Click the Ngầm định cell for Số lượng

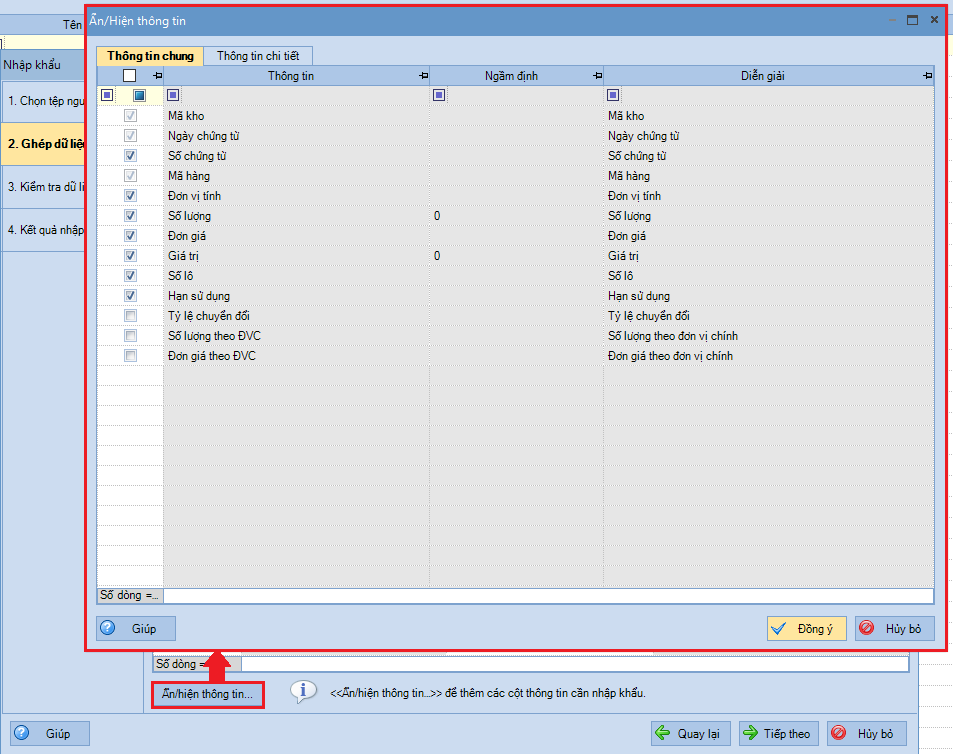coord(516,216)
